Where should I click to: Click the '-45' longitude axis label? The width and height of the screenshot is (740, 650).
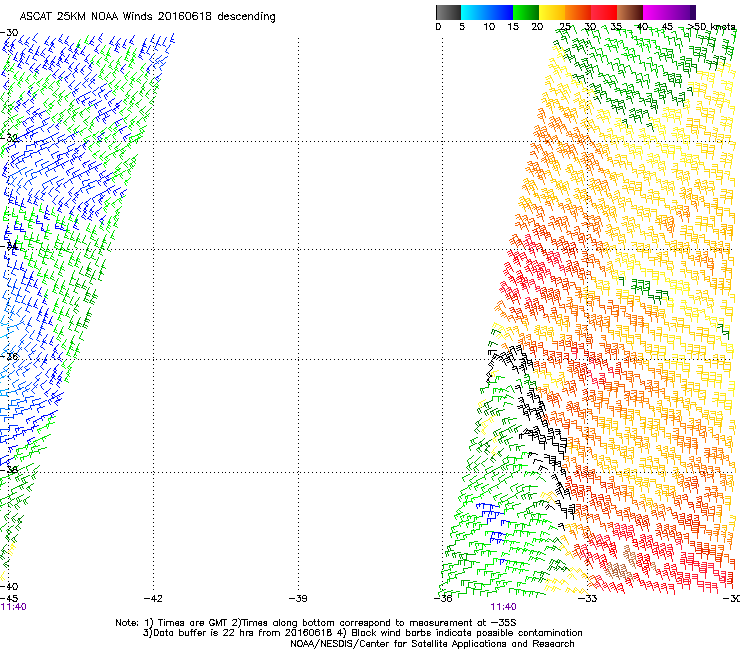(9, 599)
